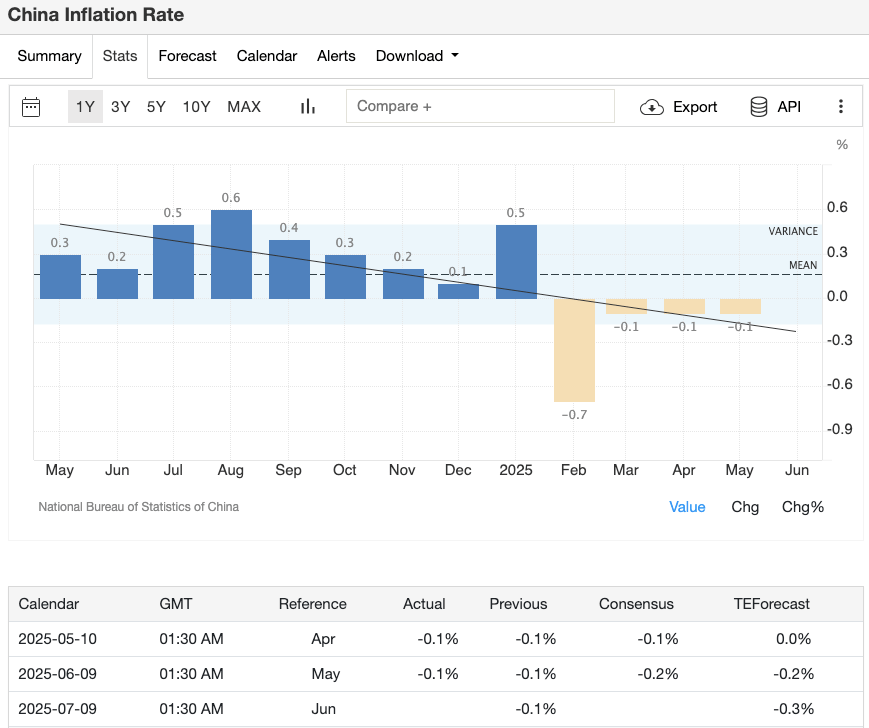Select the Value display mode
This screenshot has width=869, height=728.
pos(687,507)
